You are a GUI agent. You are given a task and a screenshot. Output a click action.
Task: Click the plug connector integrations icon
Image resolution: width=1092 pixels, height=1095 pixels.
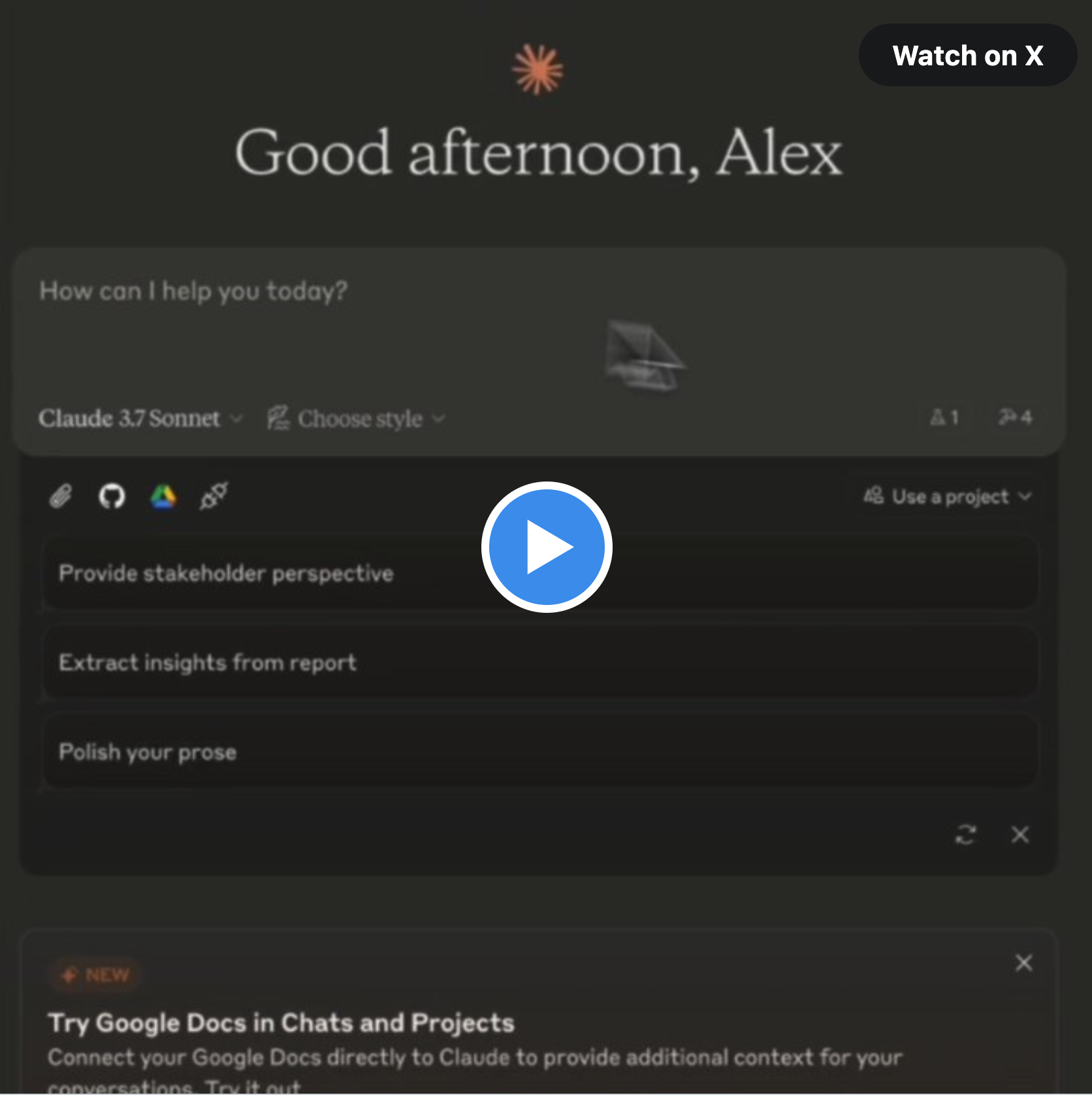tap(214, 496)
